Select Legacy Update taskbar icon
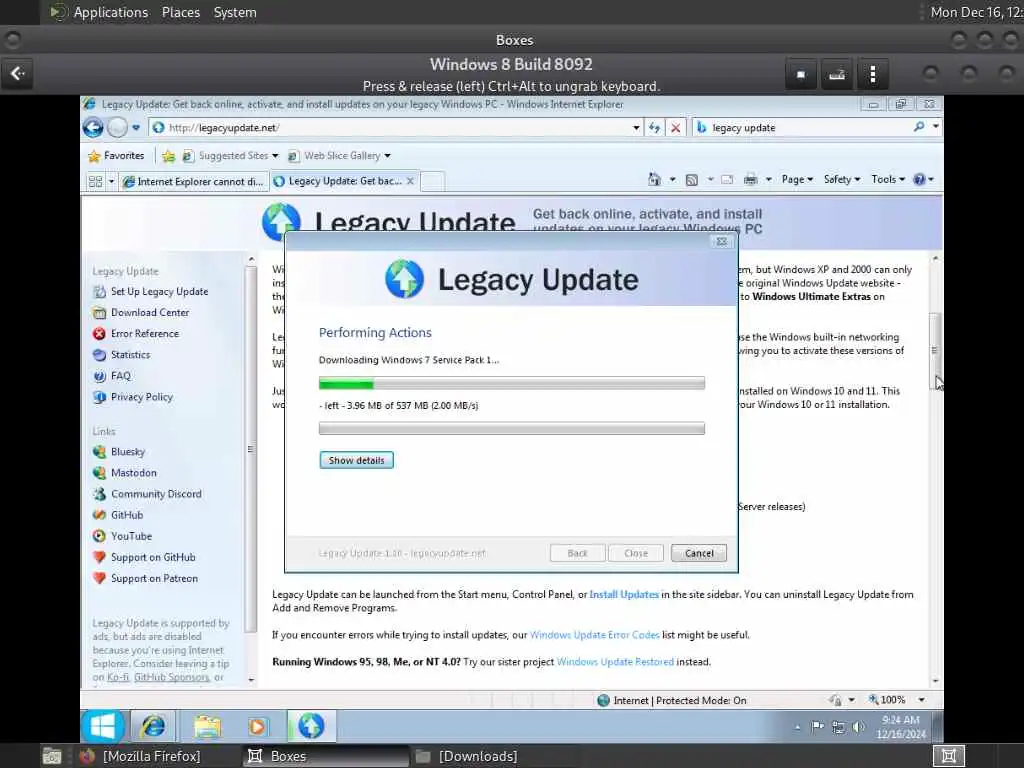 pos(311,726)
